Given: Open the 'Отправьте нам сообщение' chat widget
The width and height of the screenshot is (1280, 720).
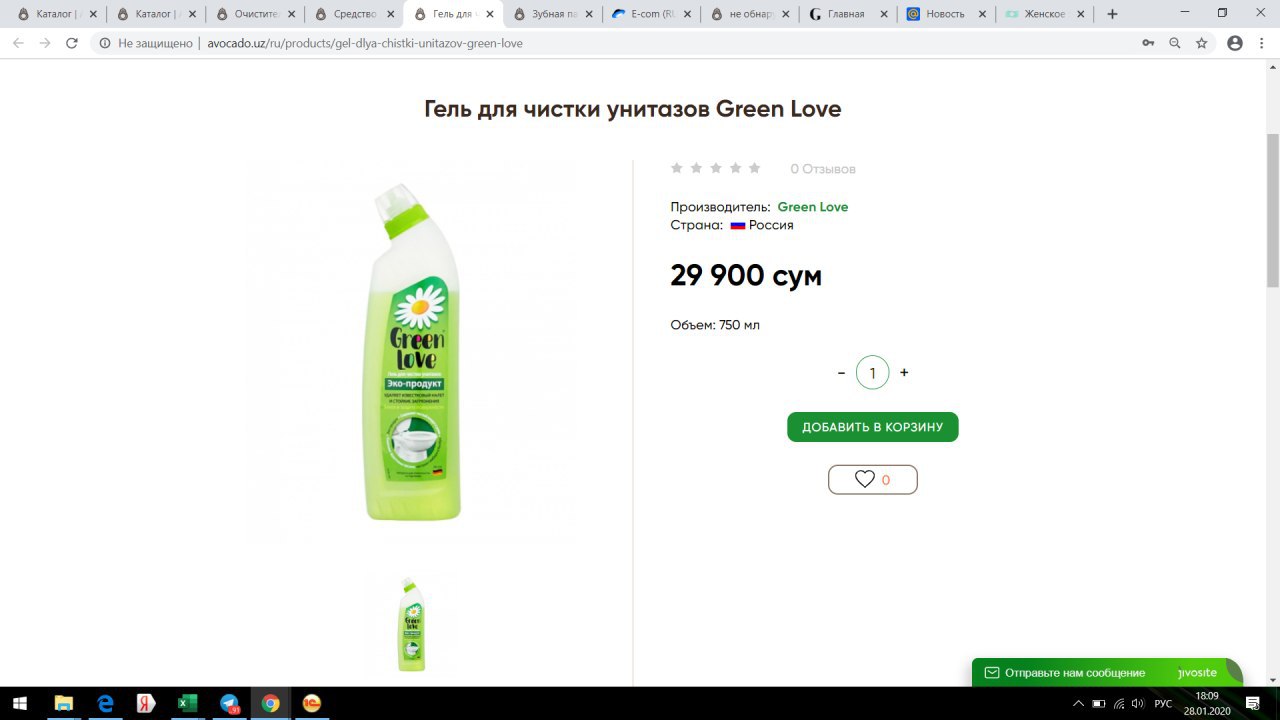Looking at the screenshot, I should pyautogui.click(x=1107, y=672).
